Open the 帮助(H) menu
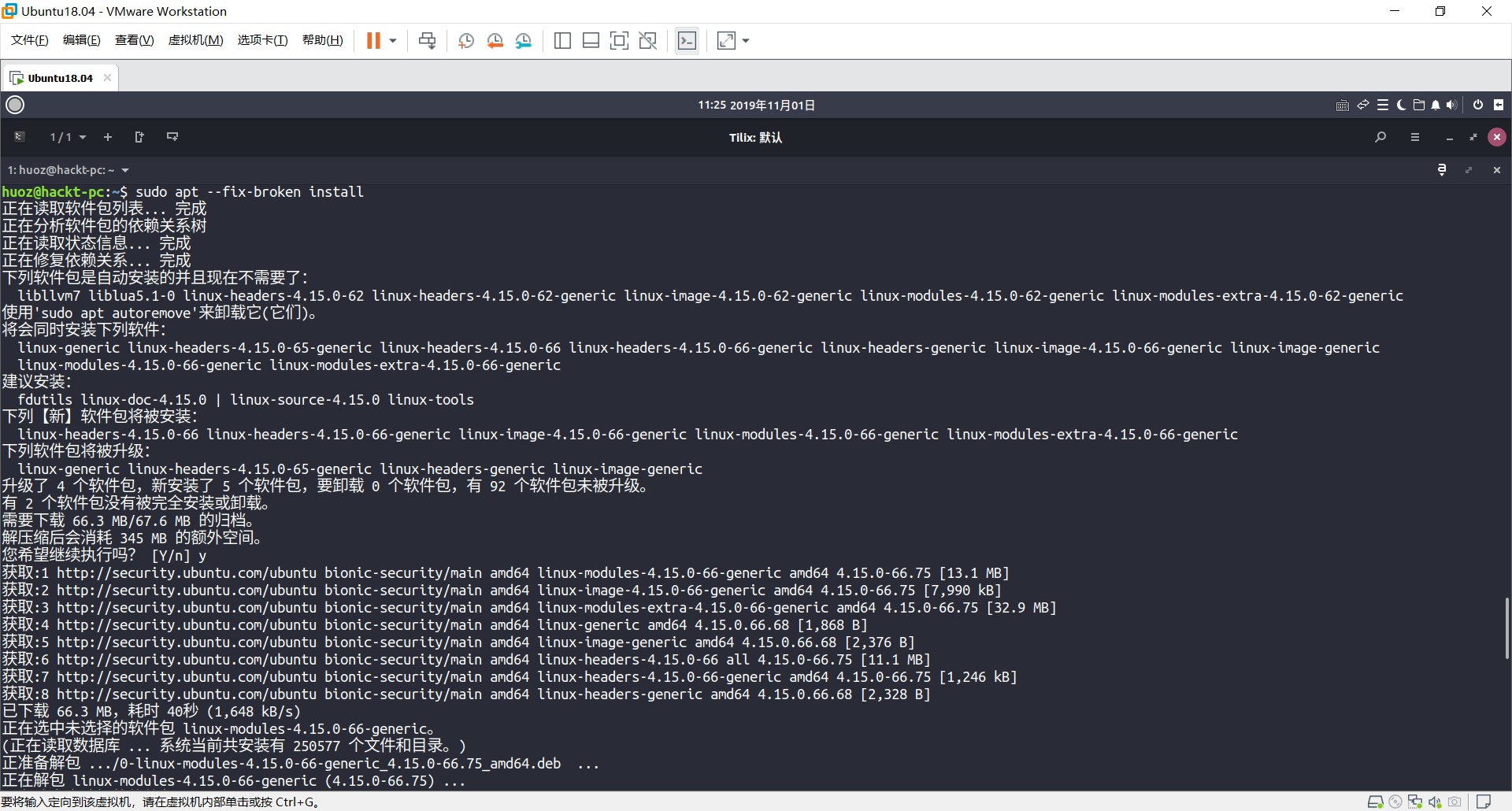The image size is (1512, 811). click(x=323, y=40)
